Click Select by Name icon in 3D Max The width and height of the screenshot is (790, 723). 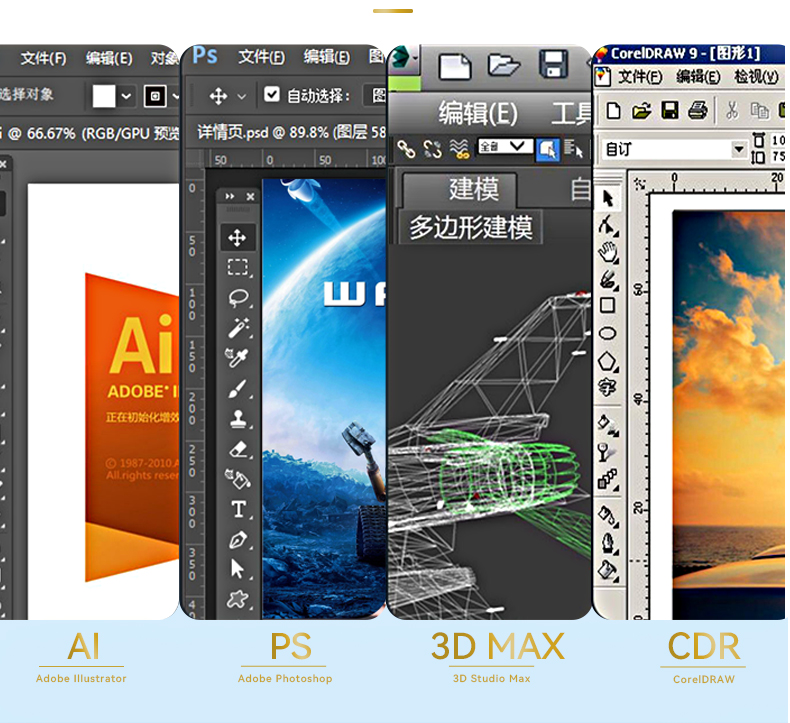573,149
